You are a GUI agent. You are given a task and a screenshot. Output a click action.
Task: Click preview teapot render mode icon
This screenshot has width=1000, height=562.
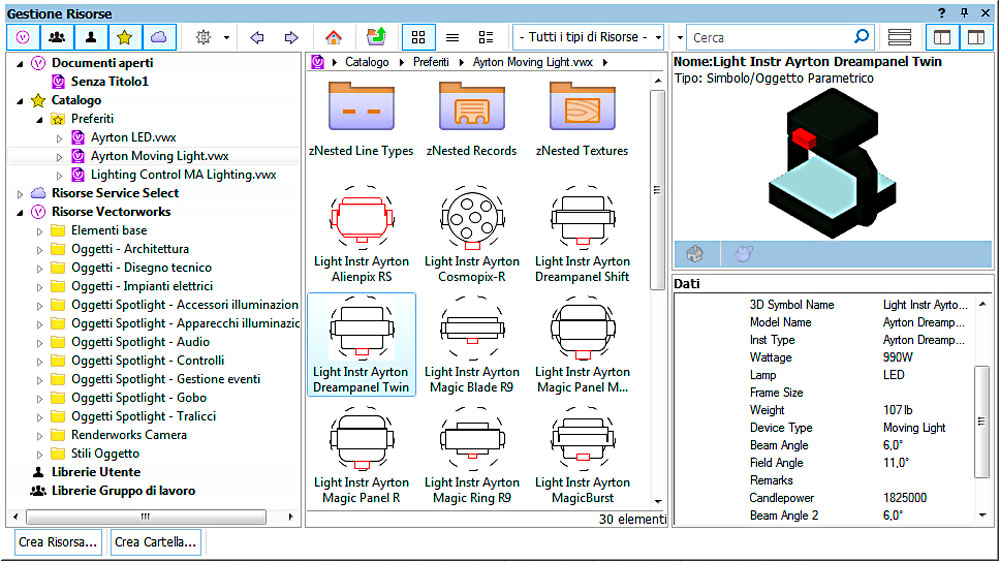pyautogui.click(x=743, y=254)
